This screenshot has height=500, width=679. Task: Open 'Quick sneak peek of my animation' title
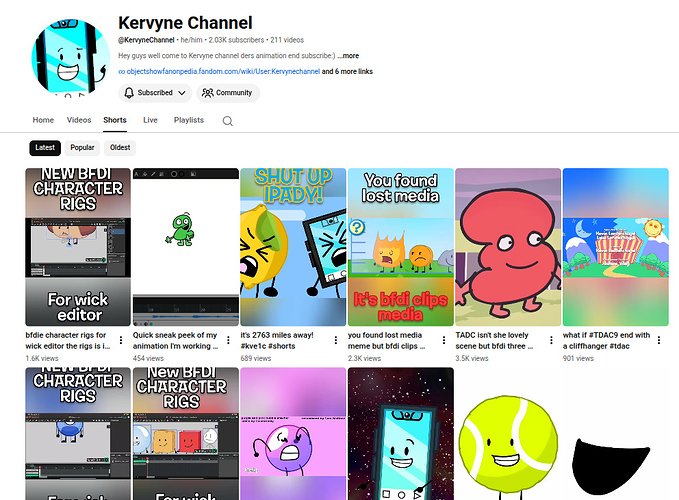pyautogui.click(x=175, y=340)
